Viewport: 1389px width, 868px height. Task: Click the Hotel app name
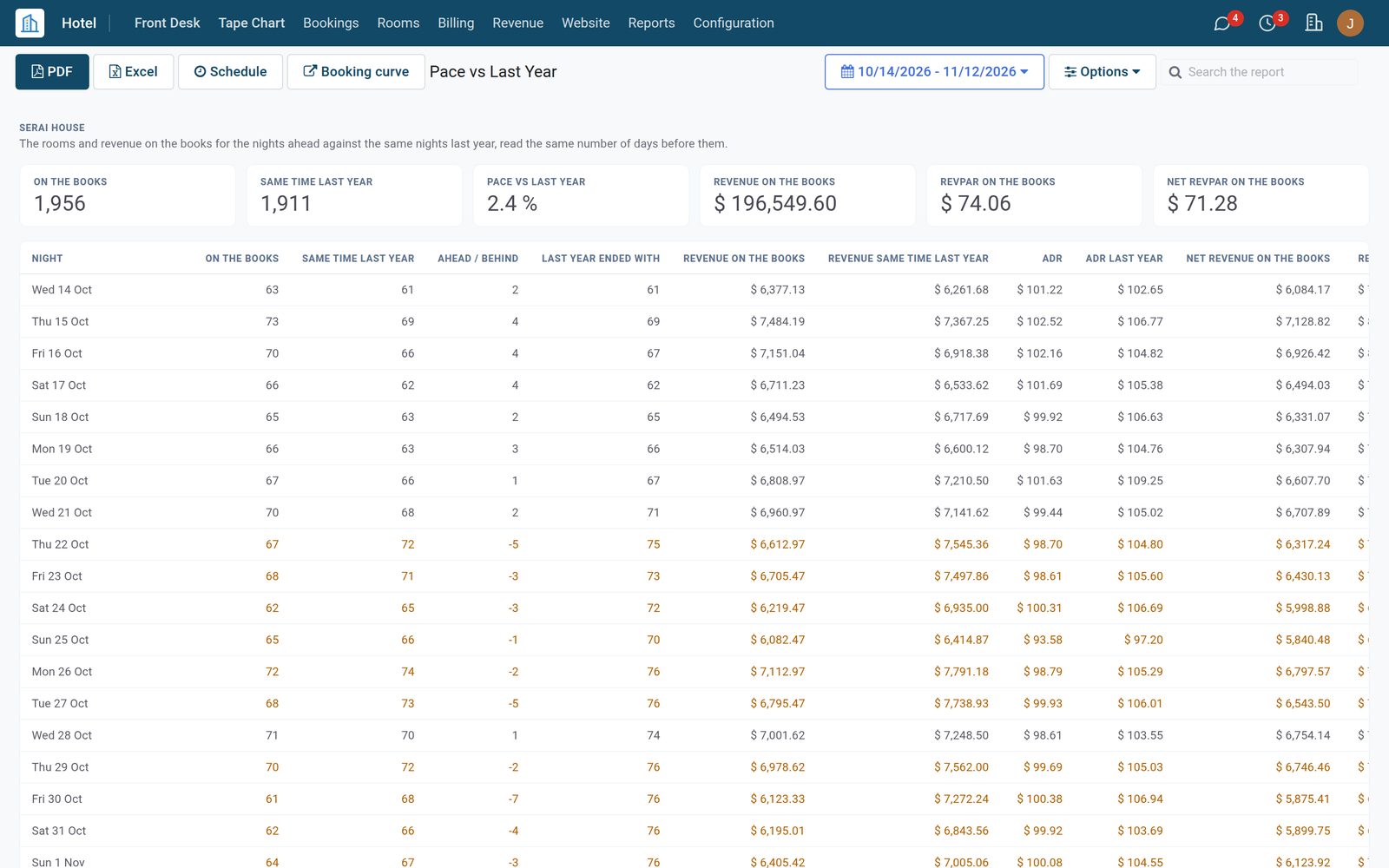[x=79, y=23]
